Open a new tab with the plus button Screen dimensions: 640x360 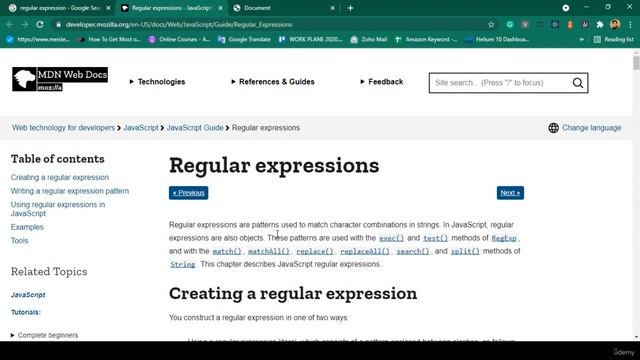(x=350, y=8)
